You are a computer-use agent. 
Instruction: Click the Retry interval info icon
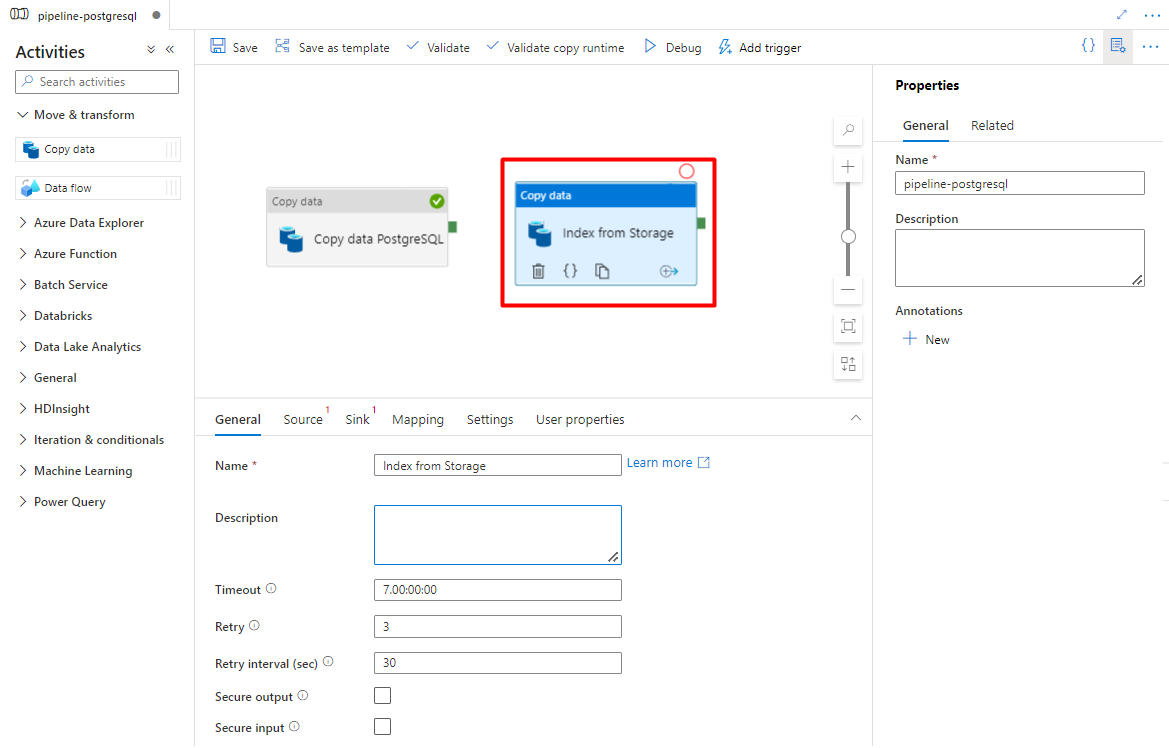[x=328, y=661]
